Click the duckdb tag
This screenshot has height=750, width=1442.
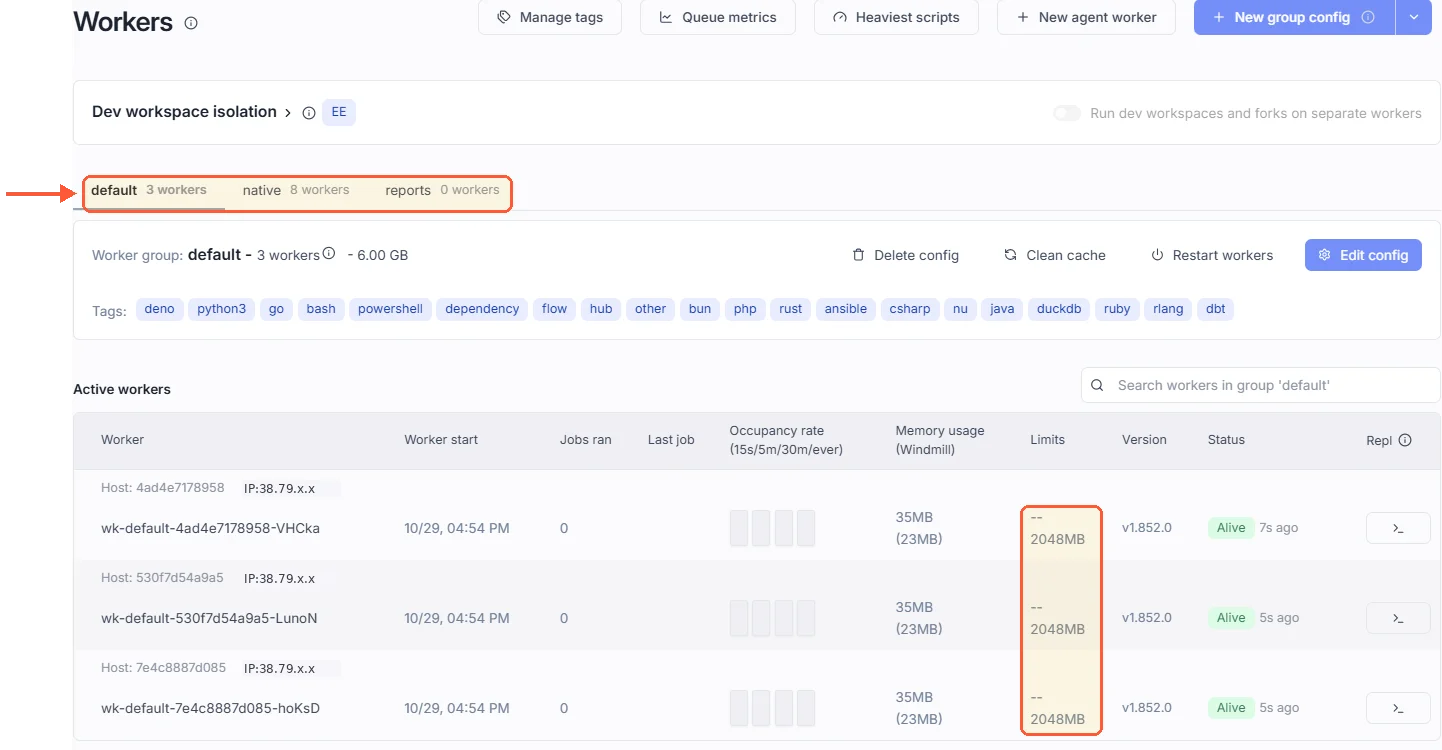click(x=1058, y=309)
